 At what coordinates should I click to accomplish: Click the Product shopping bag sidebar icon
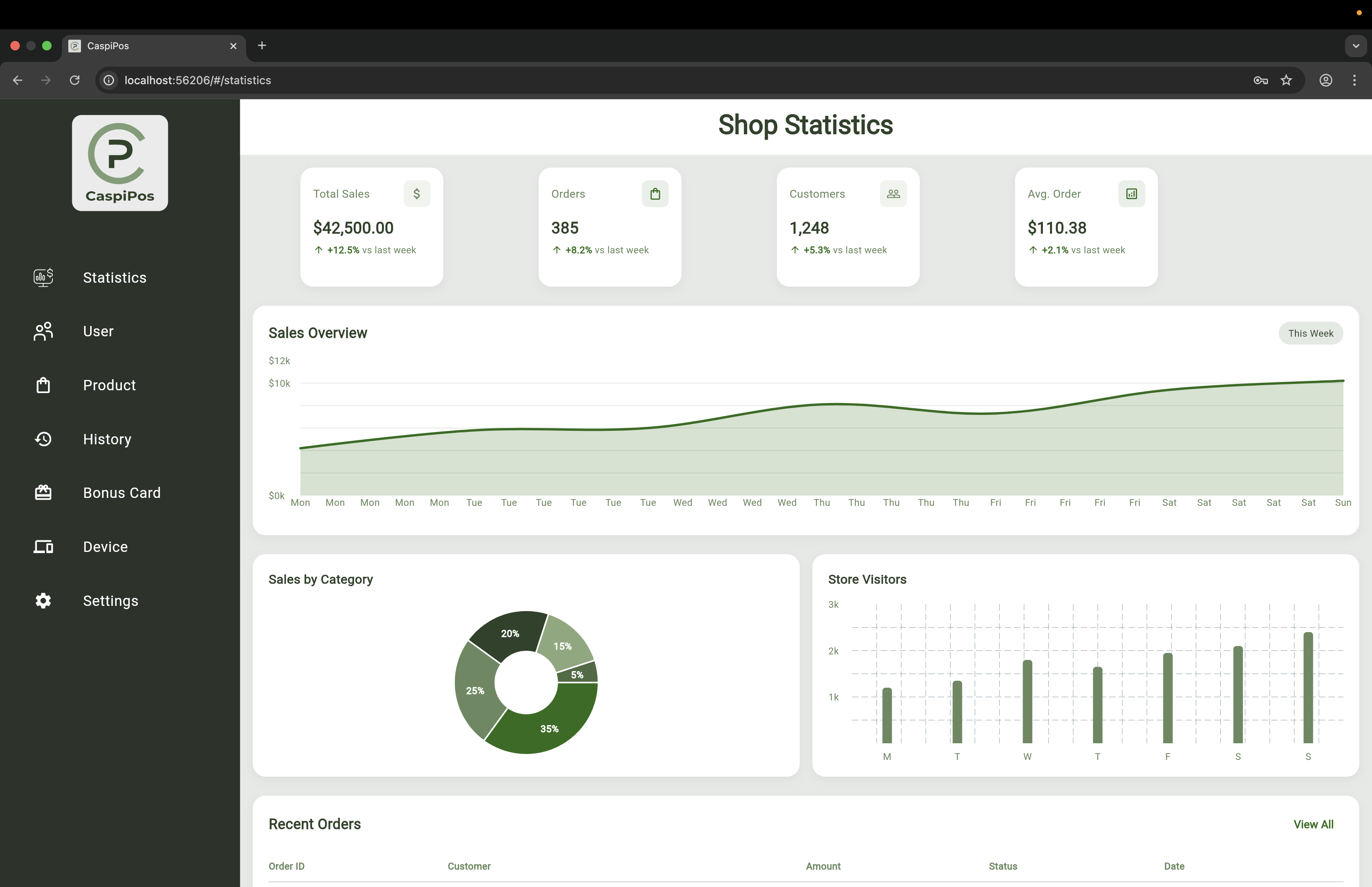point(43,385)
